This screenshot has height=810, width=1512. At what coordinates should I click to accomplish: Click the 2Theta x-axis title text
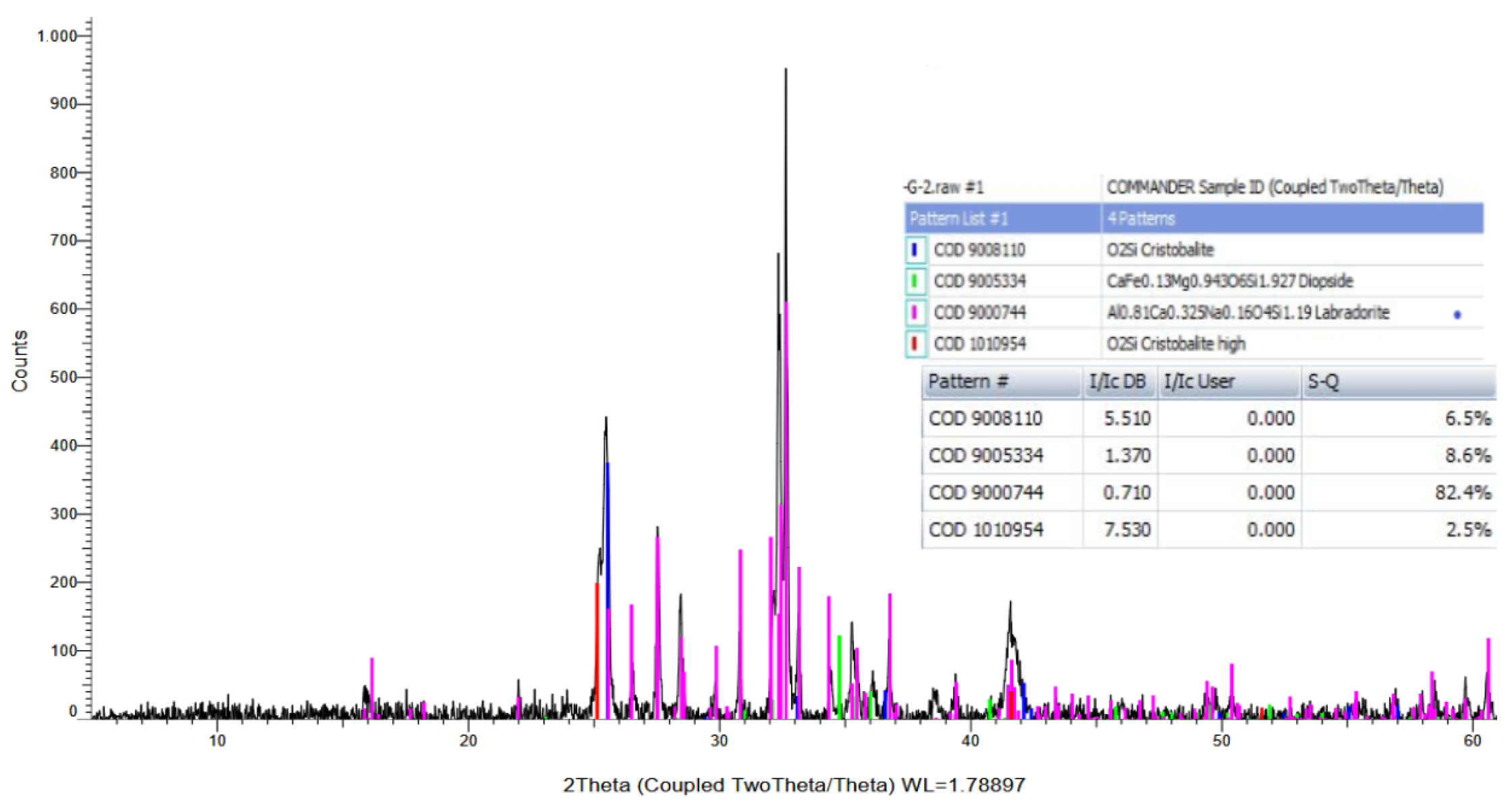794,785
